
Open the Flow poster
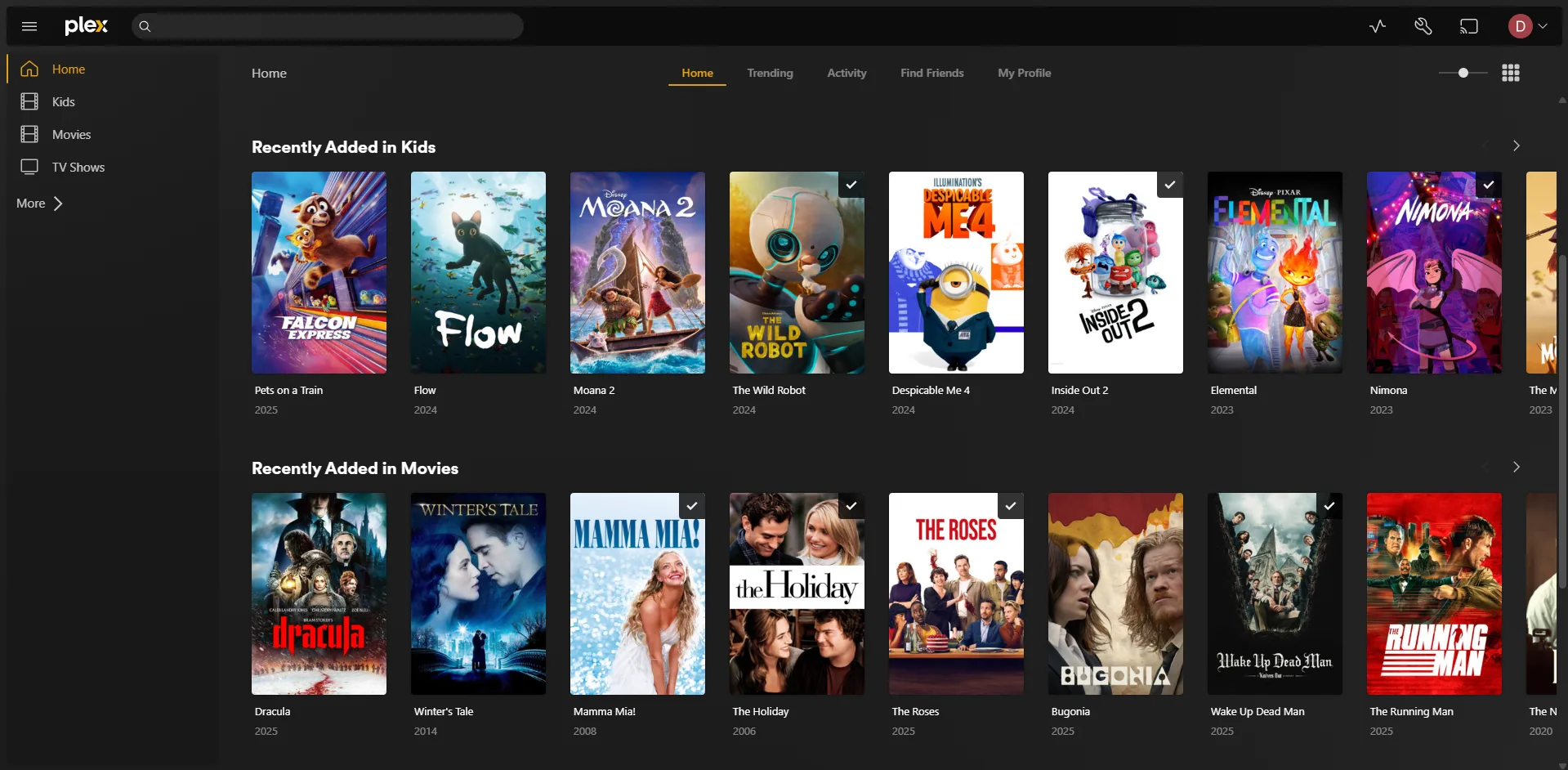click(x=478, y=272)
